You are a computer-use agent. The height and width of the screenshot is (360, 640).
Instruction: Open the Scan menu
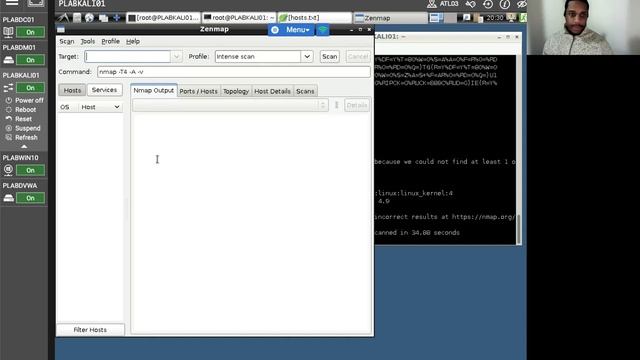[x=67, y=41]
